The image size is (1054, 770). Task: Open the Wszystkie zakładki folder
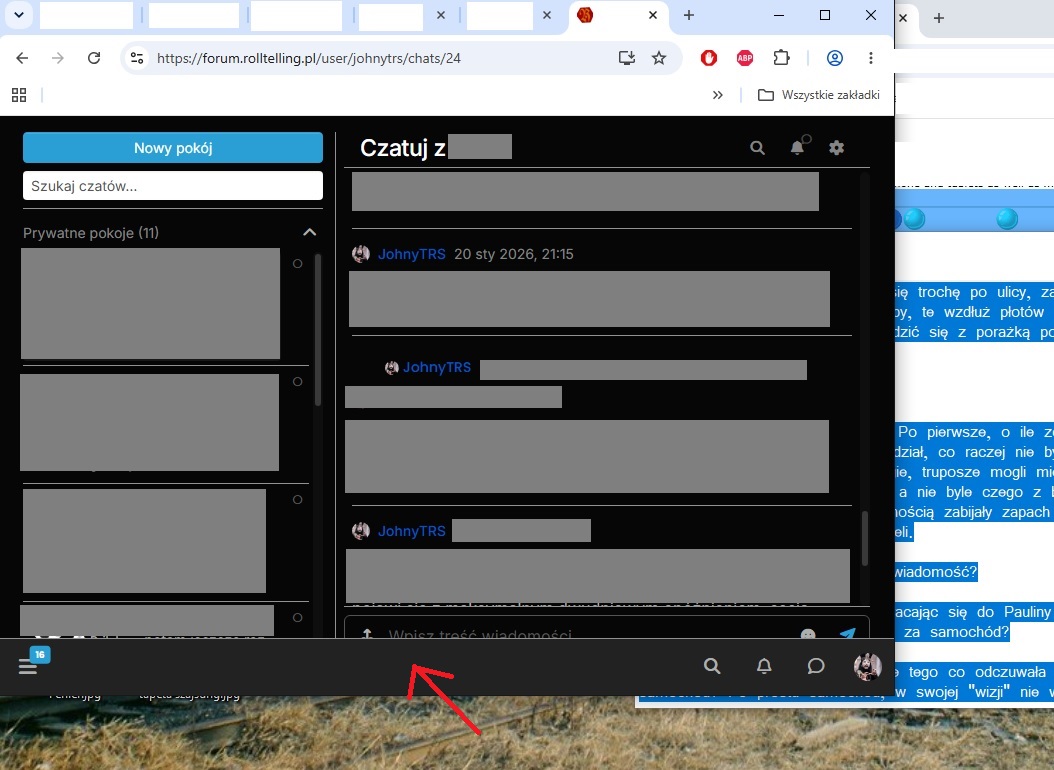(x=819, y=95)
